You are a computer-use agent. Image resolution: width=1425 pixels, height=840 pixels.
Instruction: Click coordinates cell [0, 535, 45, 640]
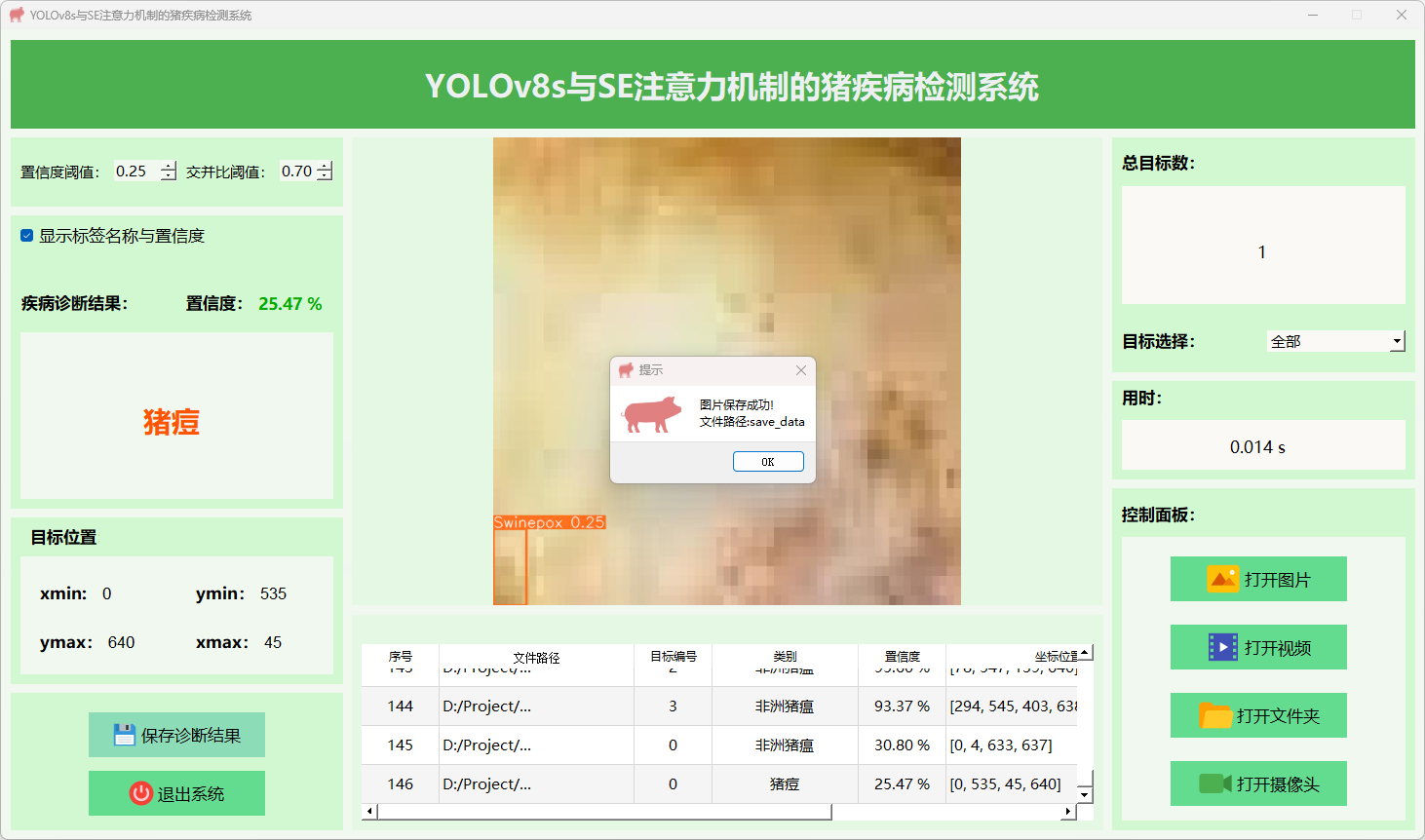click(x=1012, y=783)
